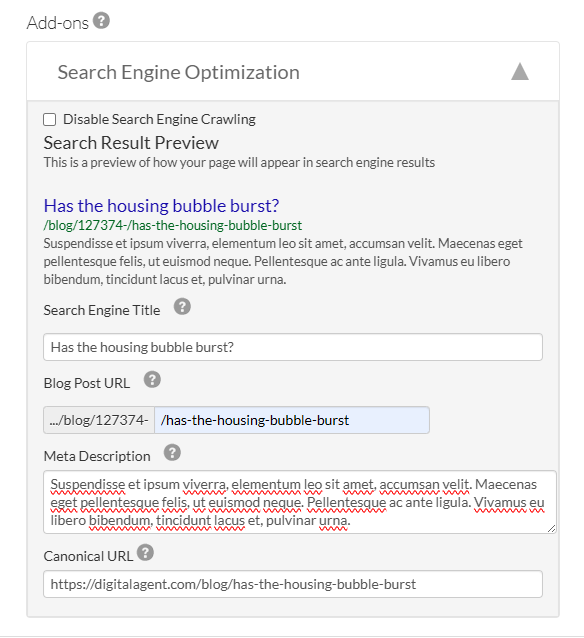This screenshot has height=638, width=584.
Task: Click the Meta Description textarea resize handle
Action: pyautogui.click(x=551, y=529)
